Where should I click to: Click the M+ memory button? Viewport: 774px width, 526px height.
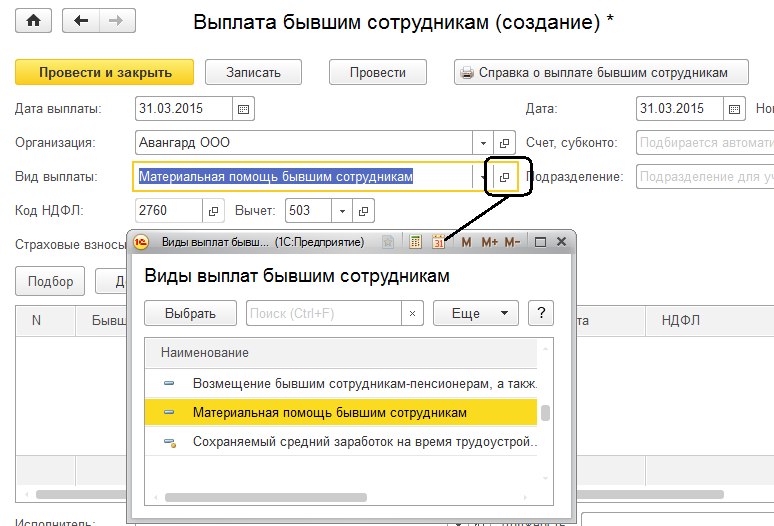(489, 242)
